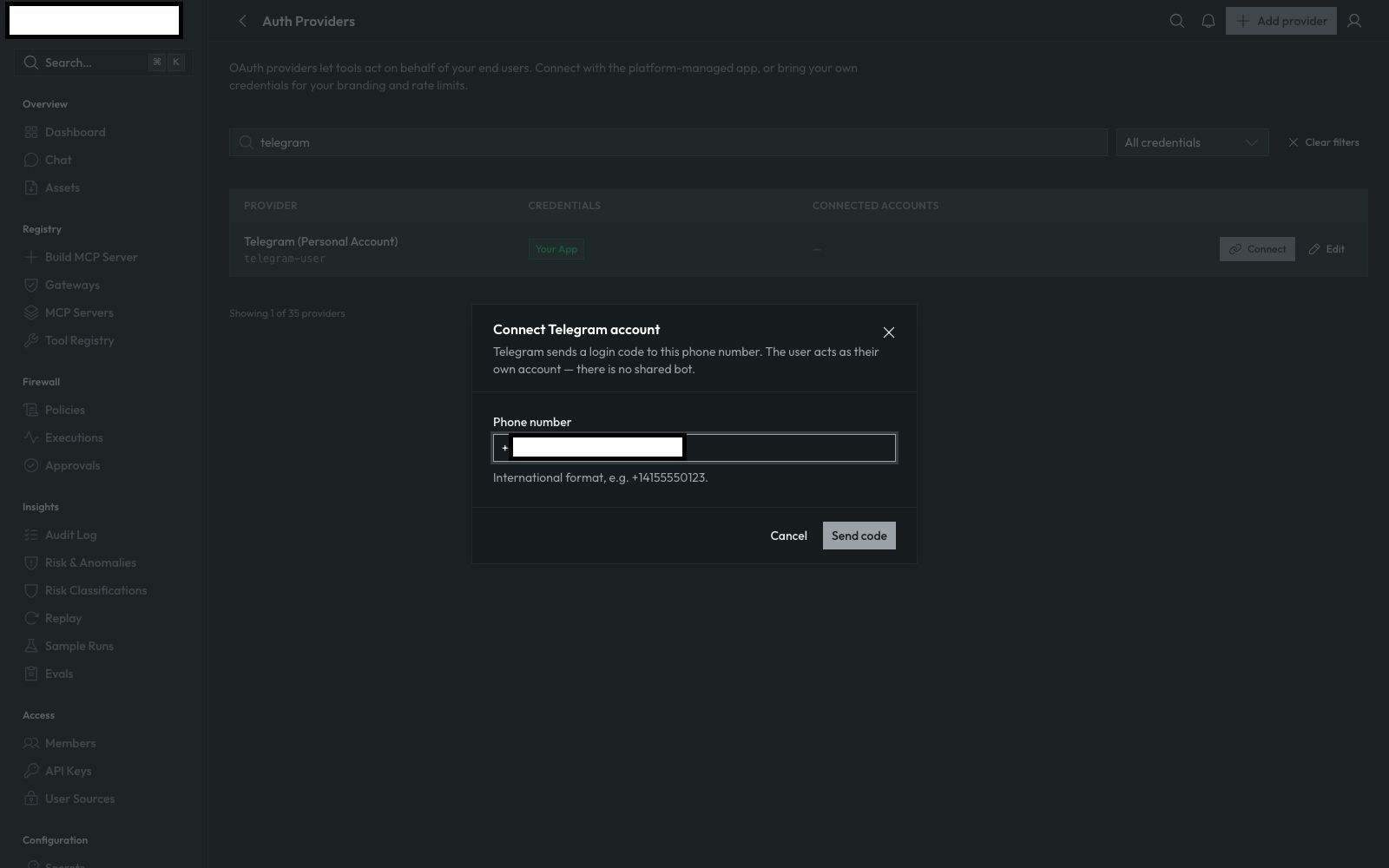Click the Risk Classifications icon
The image size is (1389, 868).
tap(31, 590)
